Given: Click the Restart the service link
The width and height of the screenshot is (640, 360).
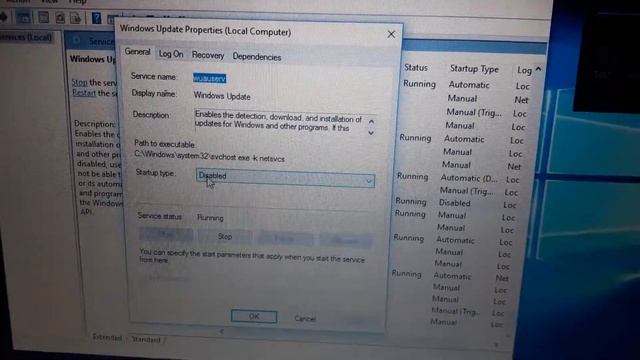Looking at the screenshot, I should [84, 93].
